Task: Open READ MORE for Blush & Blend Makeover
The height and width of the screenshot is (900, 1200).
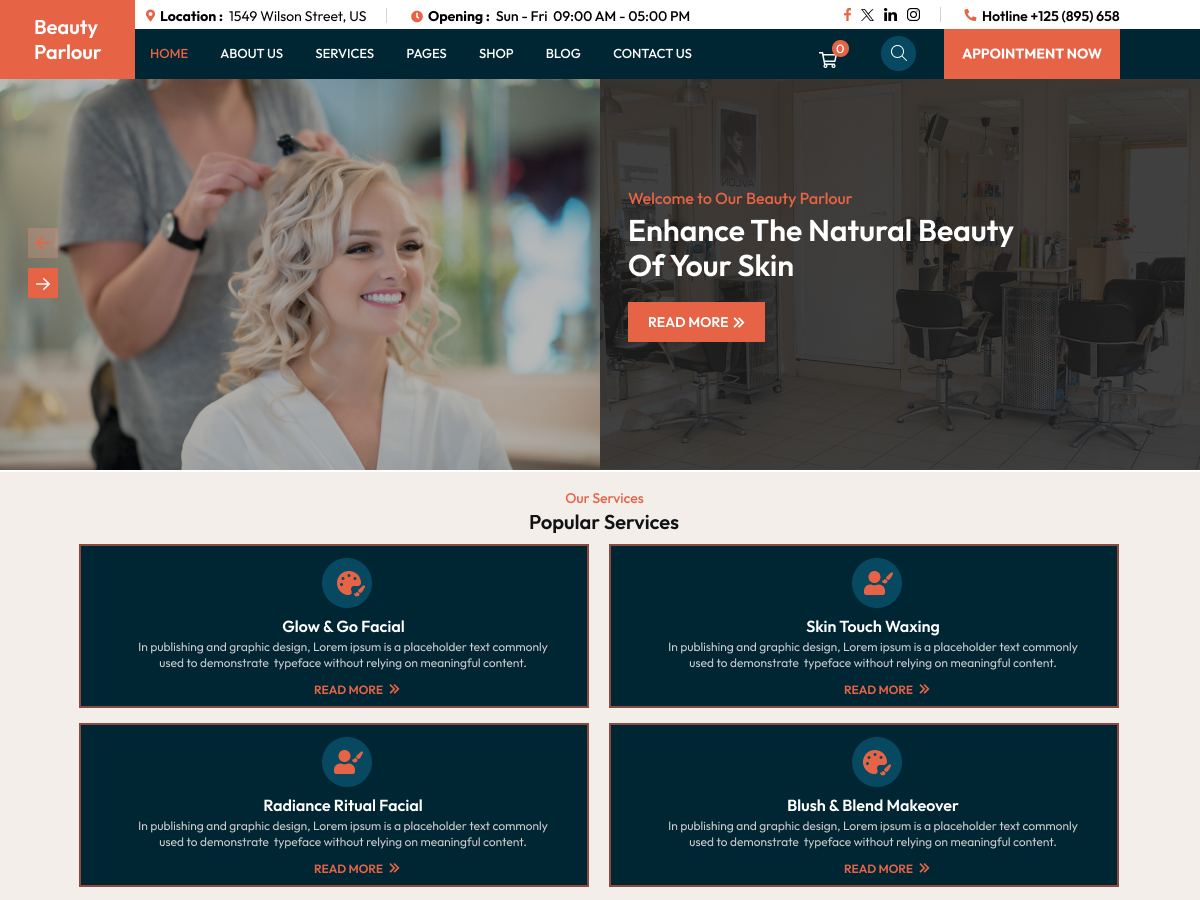Action: point(886,868)
